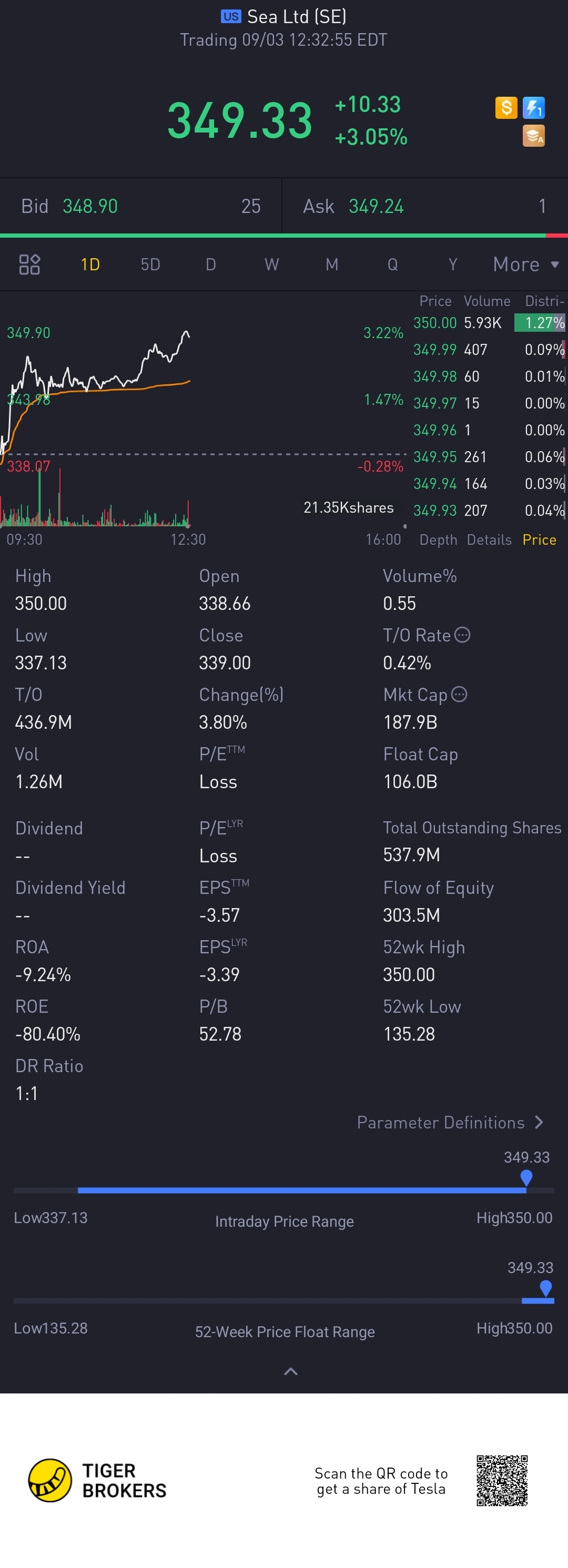Tap the Bid price 348.90
Viewport: 568px width, 1568px height.
click(x=90, y=206)
